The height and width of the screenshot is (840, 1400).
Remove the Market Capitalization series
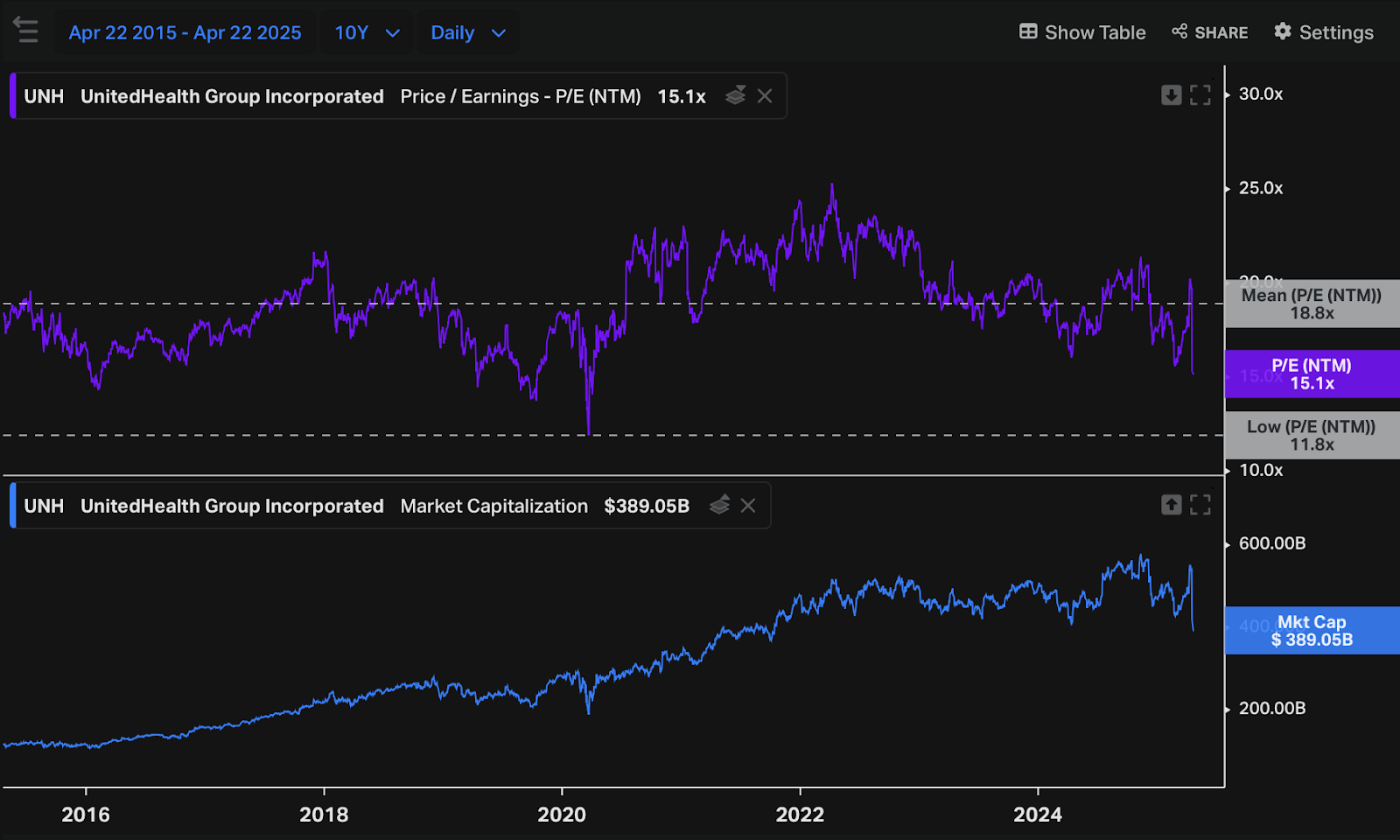[748, 505]
